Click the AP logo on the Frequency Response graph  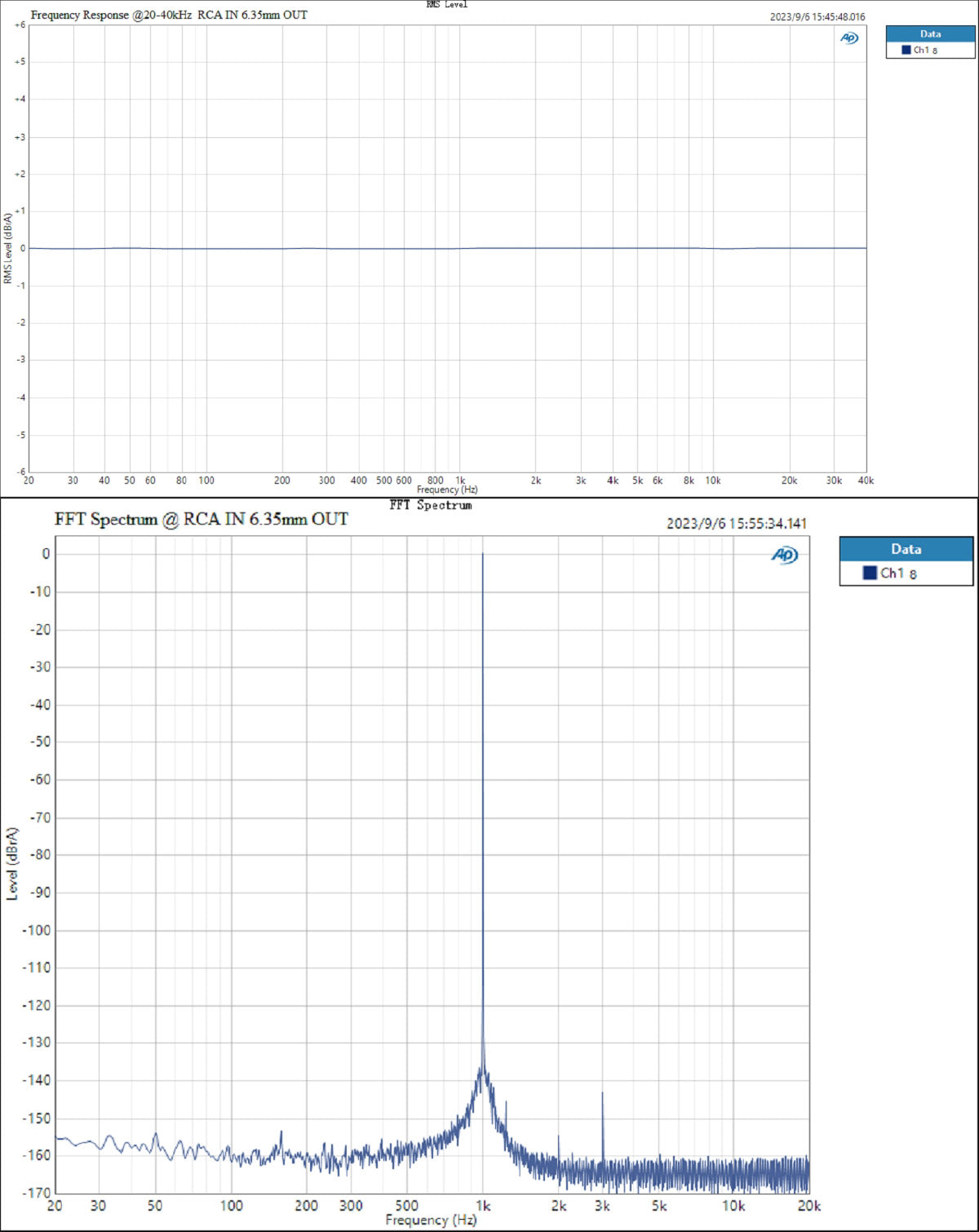tap(849, 38)
